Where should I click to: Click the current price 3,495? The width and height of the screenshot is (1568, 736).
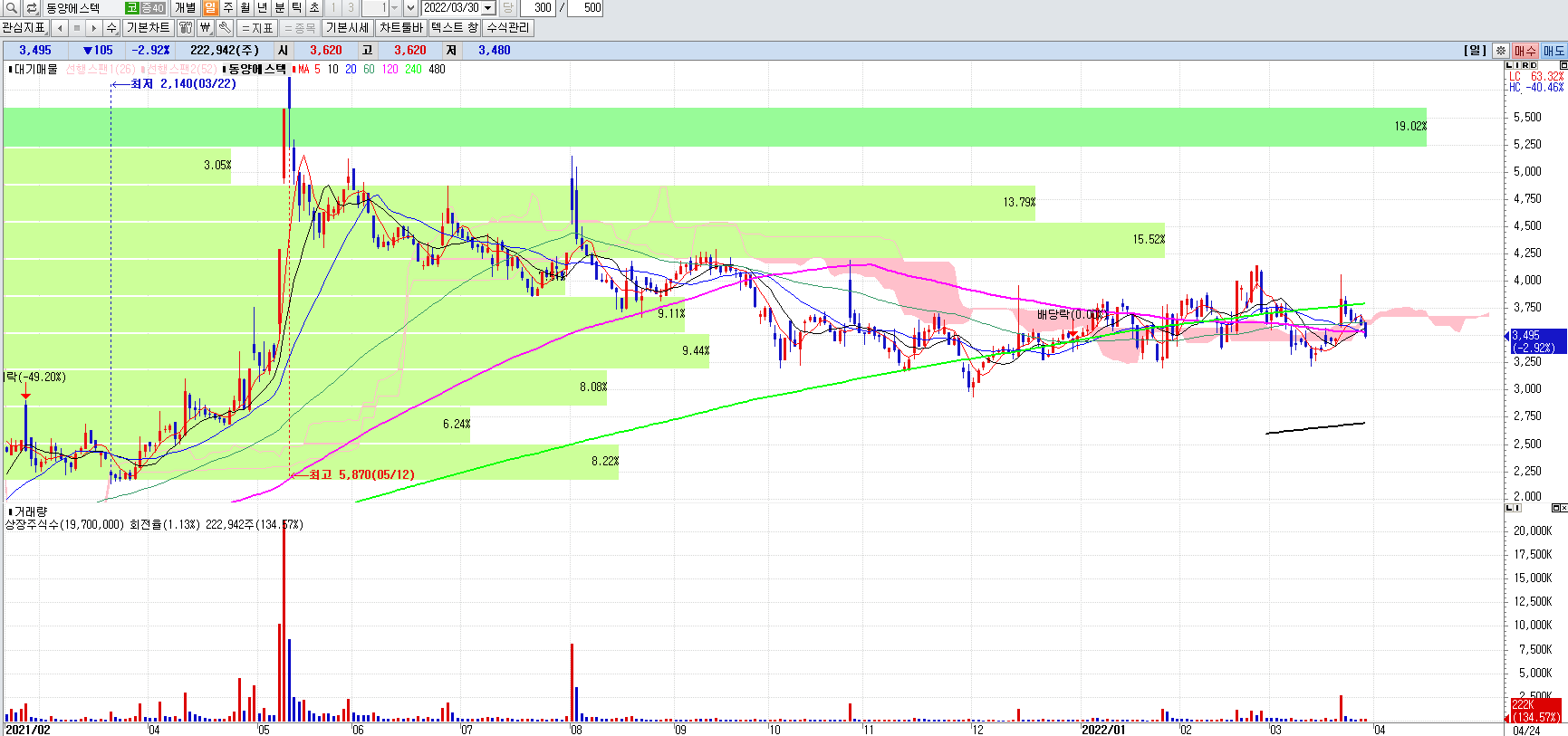pos(35,51)
